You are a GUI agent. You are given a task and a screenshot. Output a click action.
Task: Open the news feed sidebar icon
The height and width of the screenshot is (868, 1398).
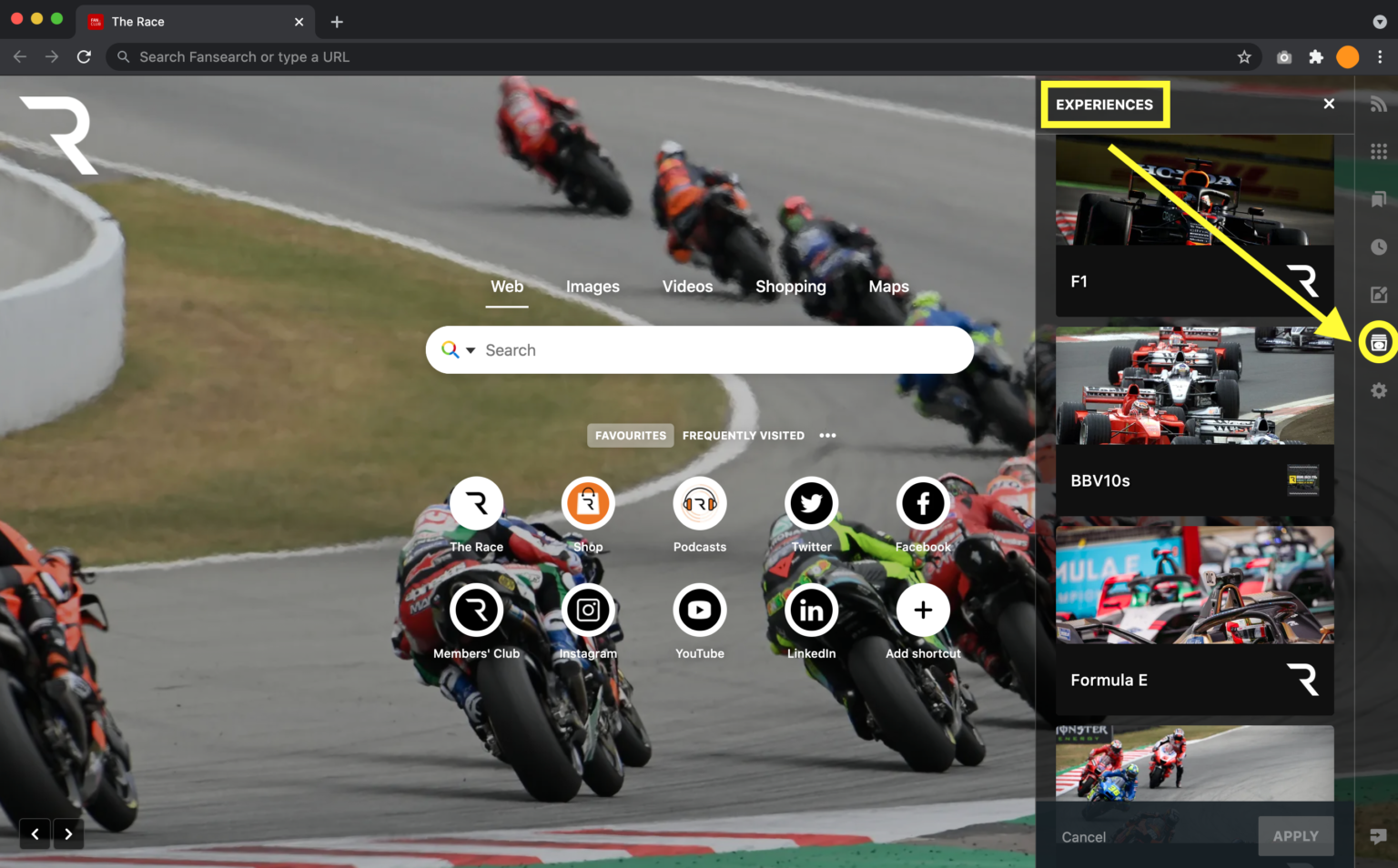pyautogui.click(x=1378, y=103)
